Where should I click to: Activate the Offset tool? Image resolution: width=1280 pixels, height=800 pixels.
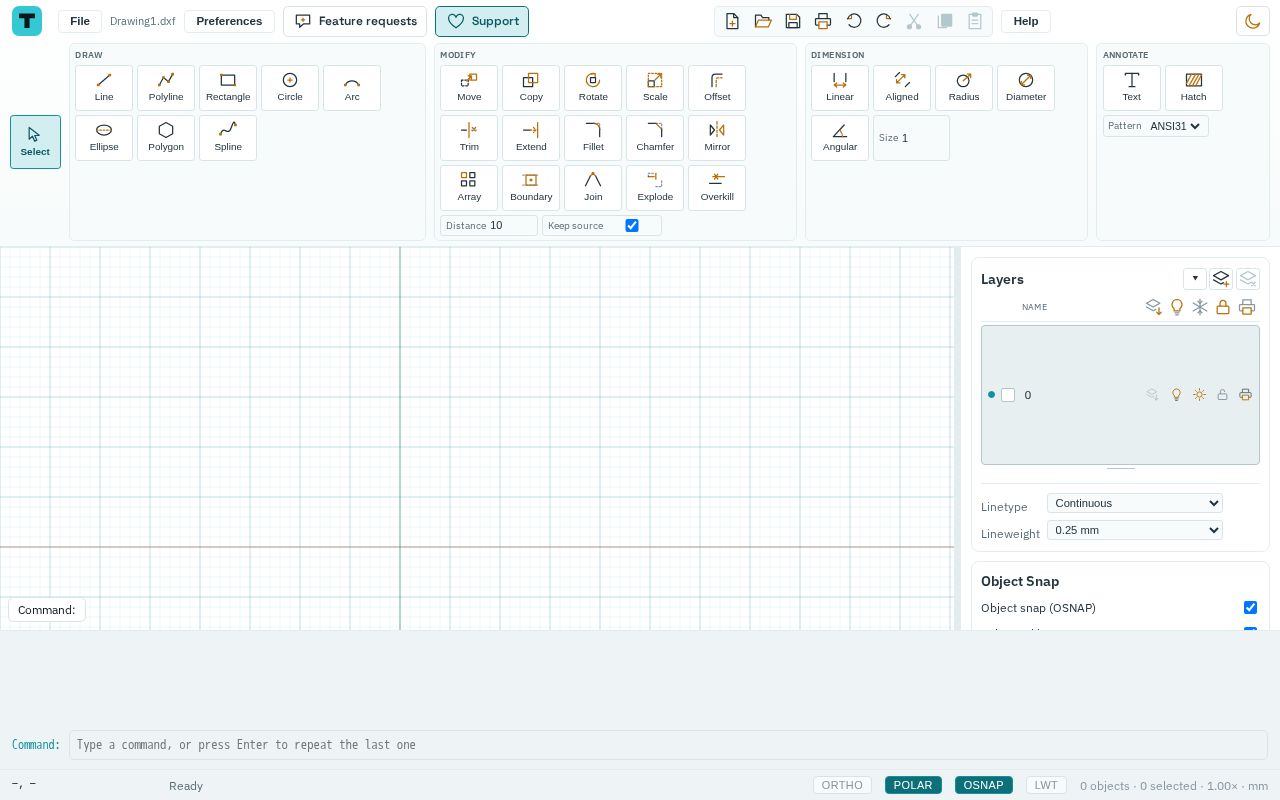point(717,88)
